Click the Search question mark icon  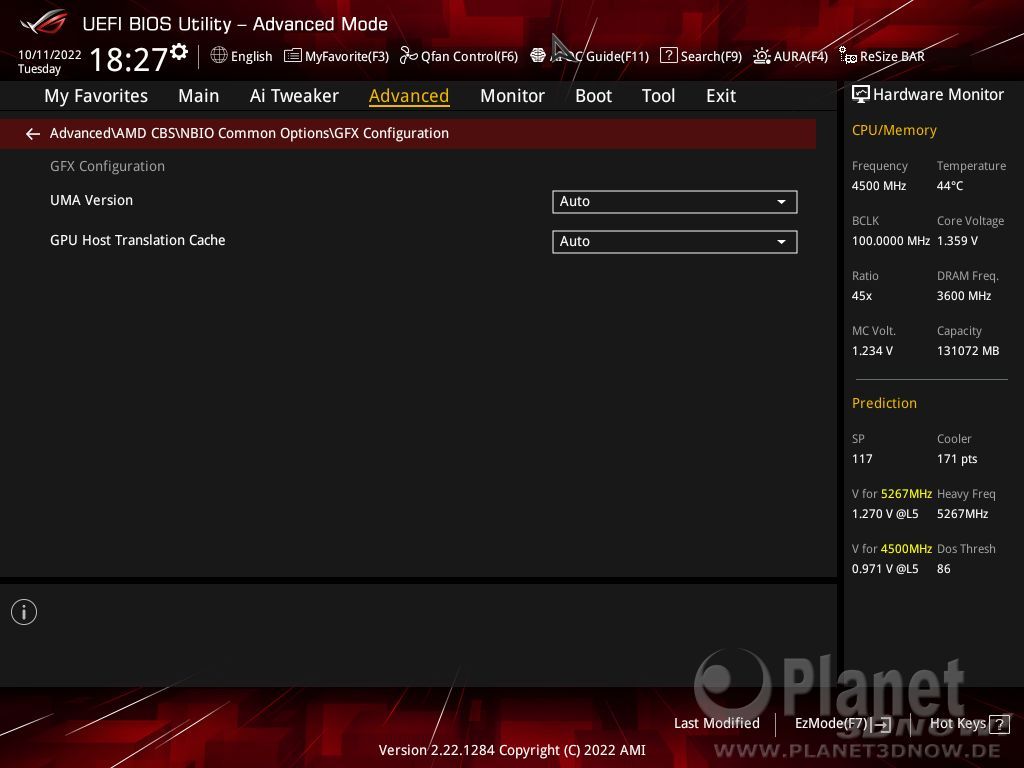coord(668,56)
